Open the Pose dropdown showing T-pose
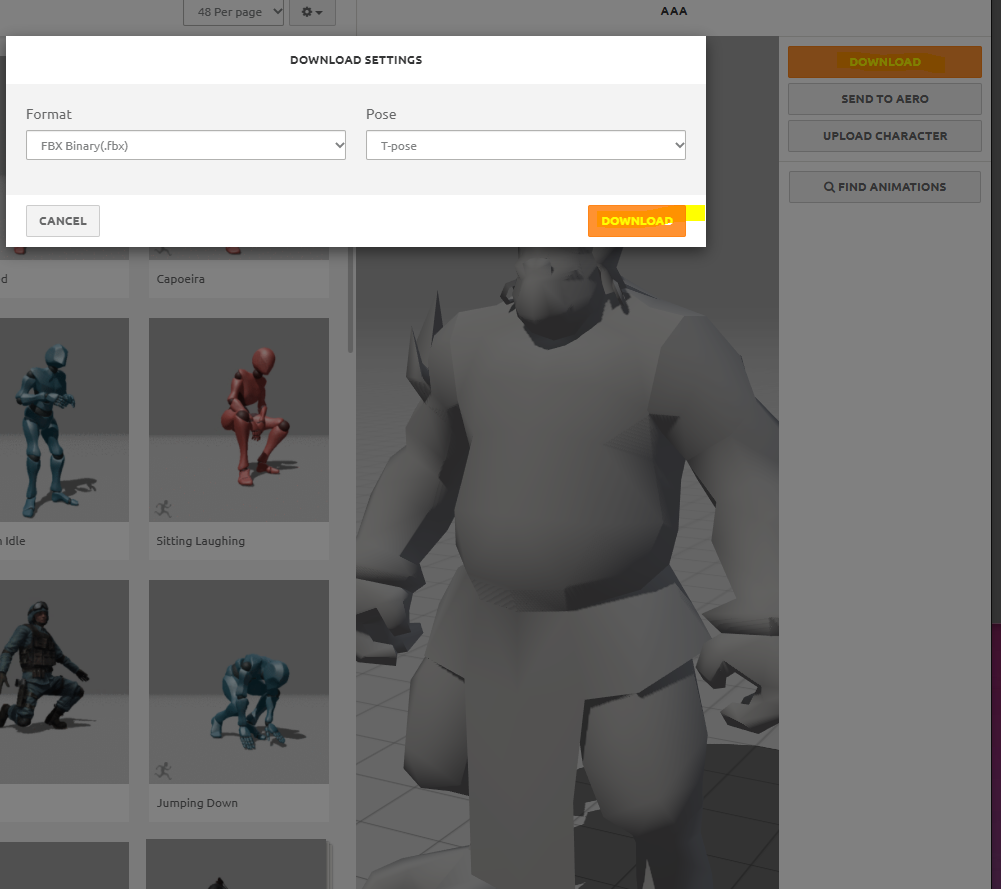 (525, 145)
